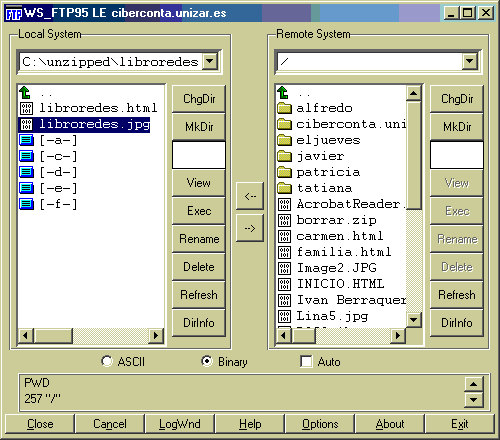Viewport: 500px width, 440px height.
Task: Click the file icon beside AcrobatReader
Action: 284,204
